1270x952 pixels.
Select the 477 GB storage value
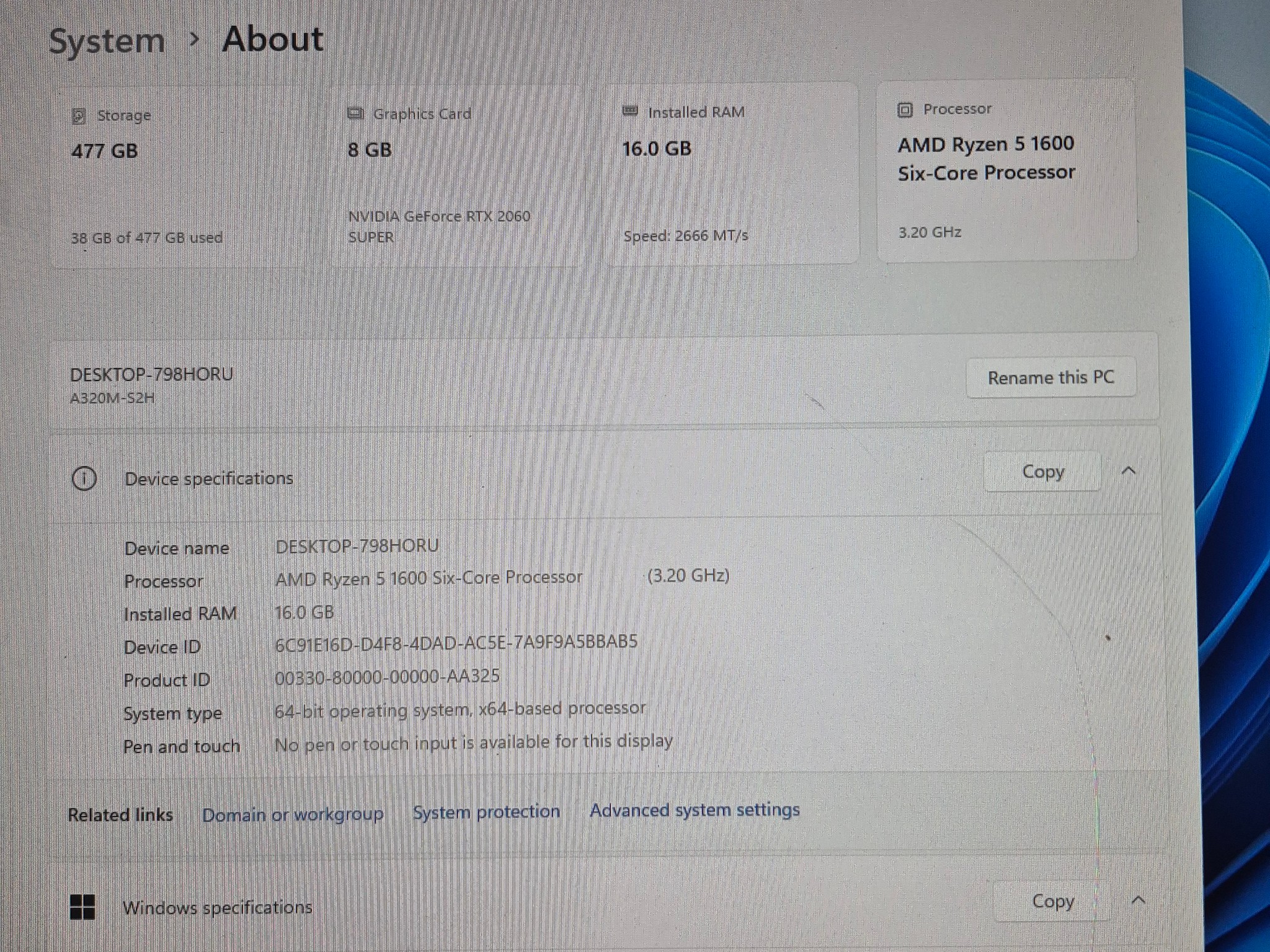104,151
